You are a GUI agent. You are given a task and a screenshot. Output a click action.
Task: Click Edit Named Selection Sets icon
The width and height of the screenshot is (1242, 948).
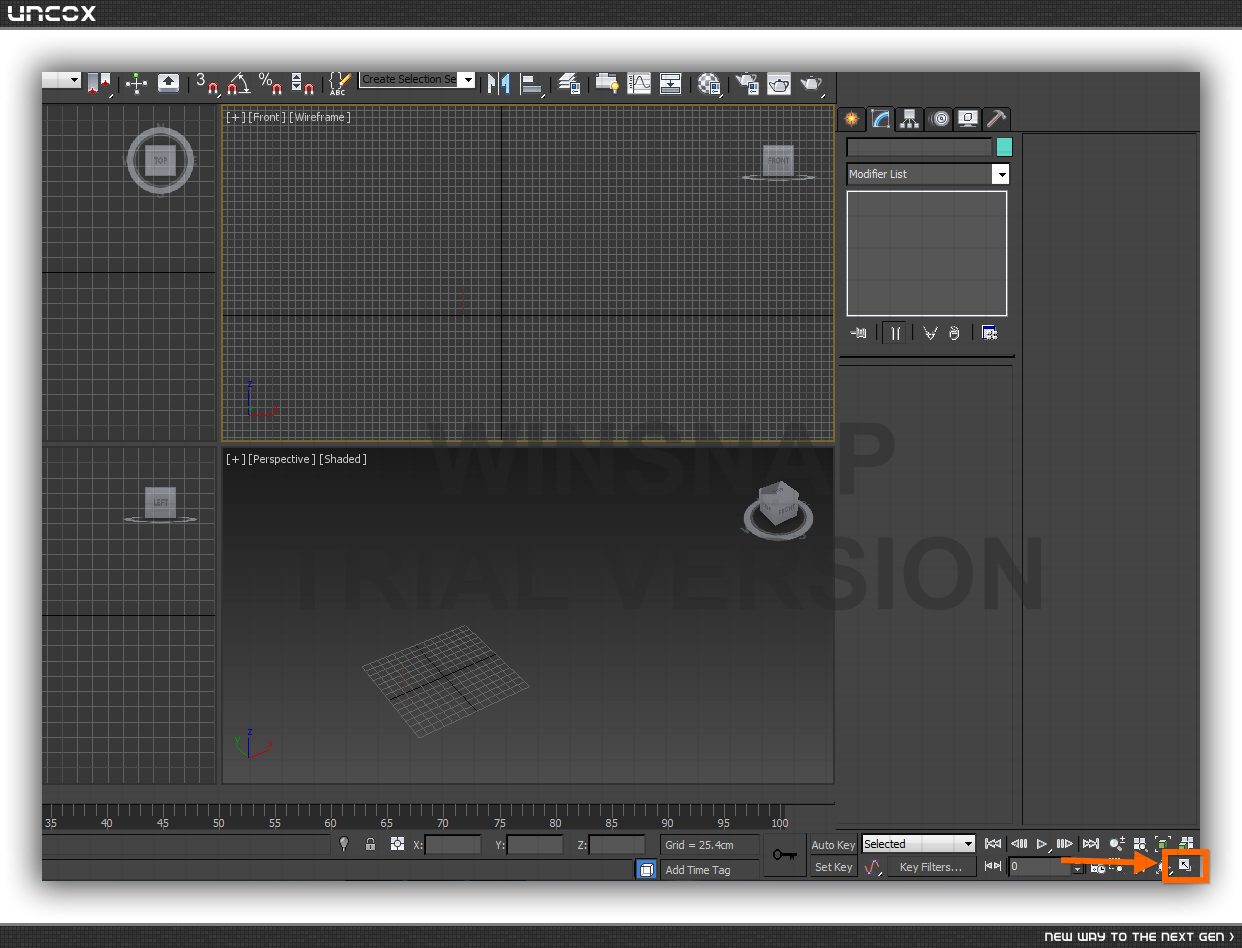[x=340, y=83]
